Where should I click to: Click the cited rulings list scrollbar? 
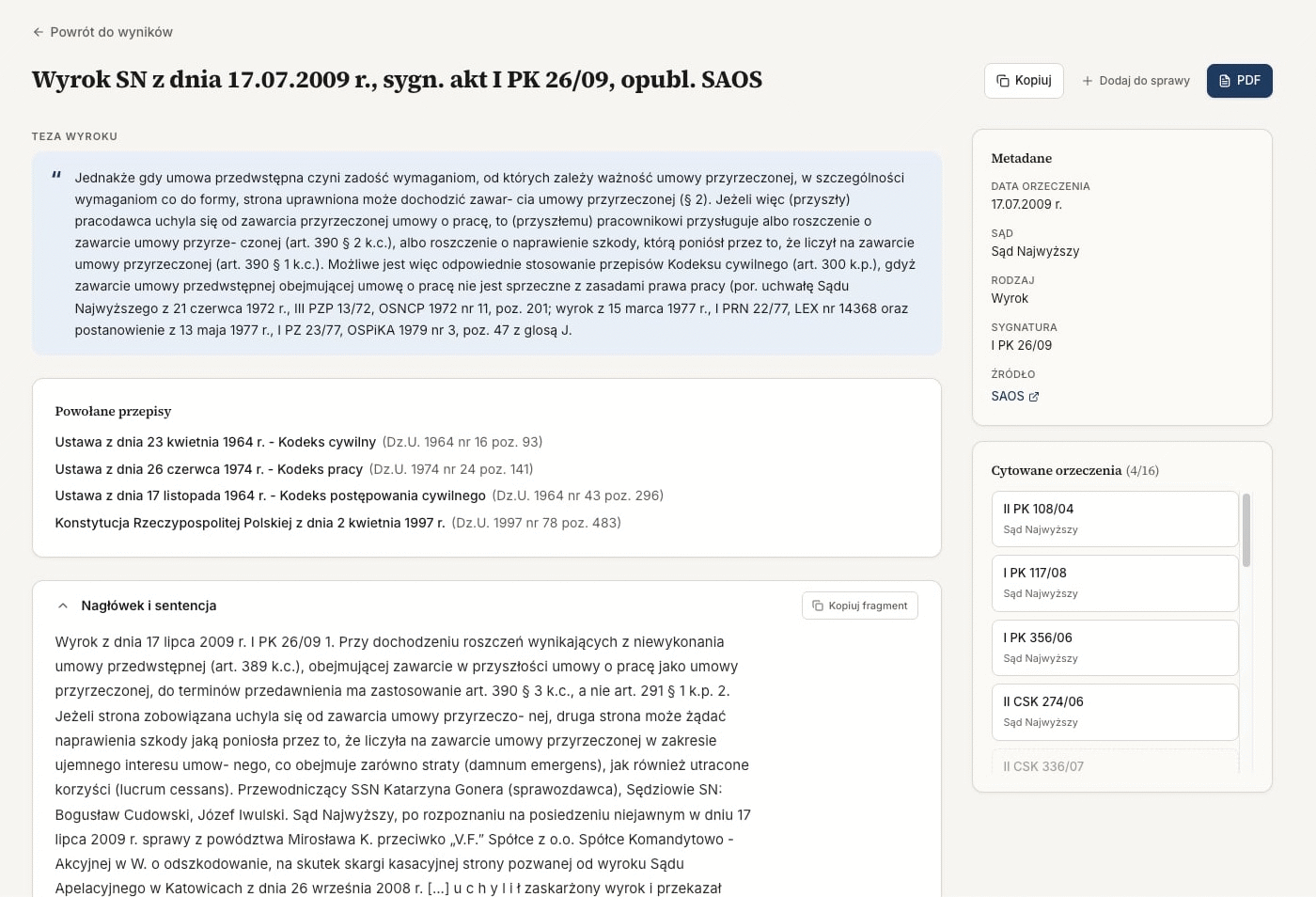1246,530
